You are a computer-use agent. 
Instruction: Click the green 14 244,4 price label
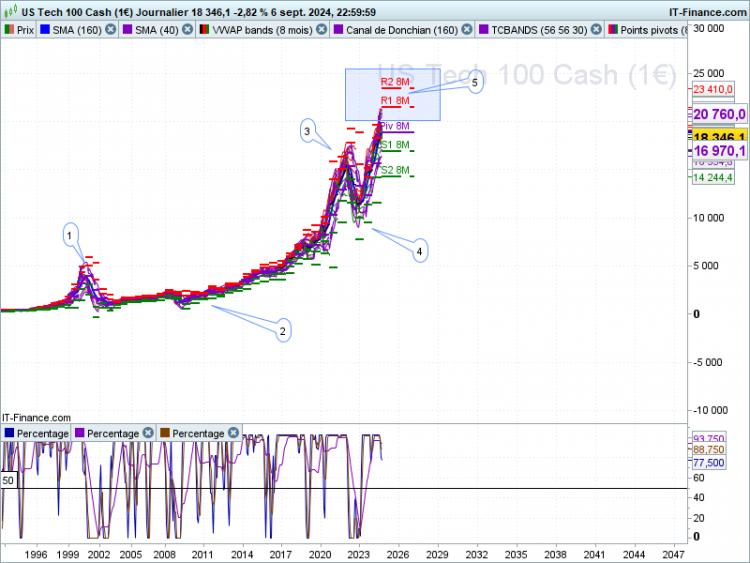tap(713, 177)
